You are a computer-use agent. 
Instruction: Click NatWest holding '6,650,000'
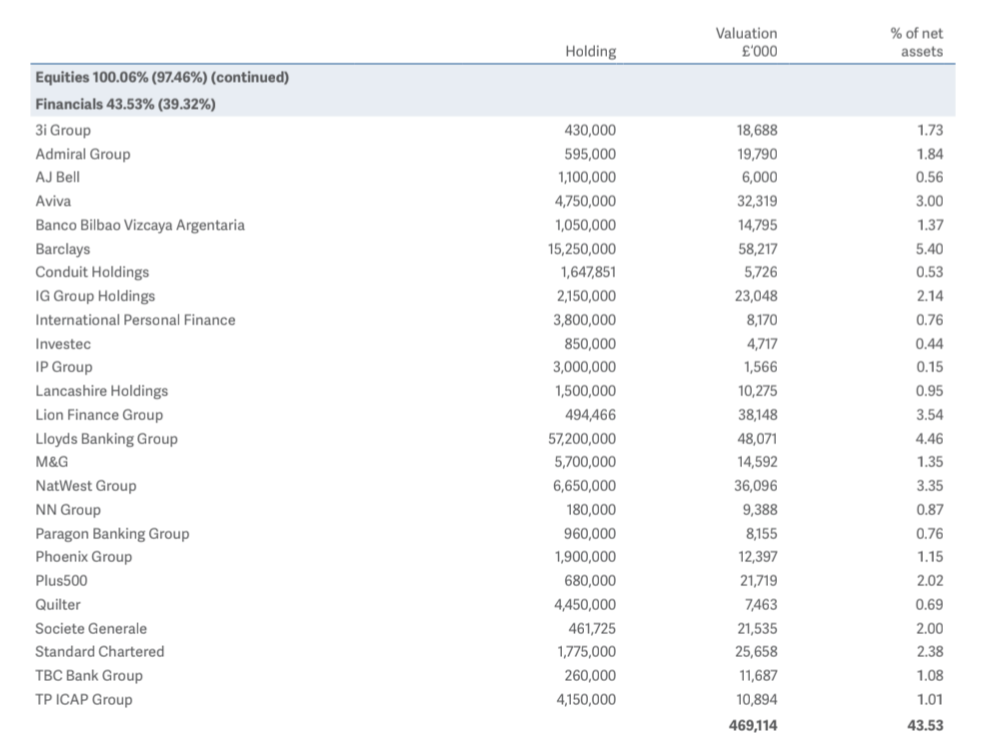pyautogui.click(x=584, y=486)
